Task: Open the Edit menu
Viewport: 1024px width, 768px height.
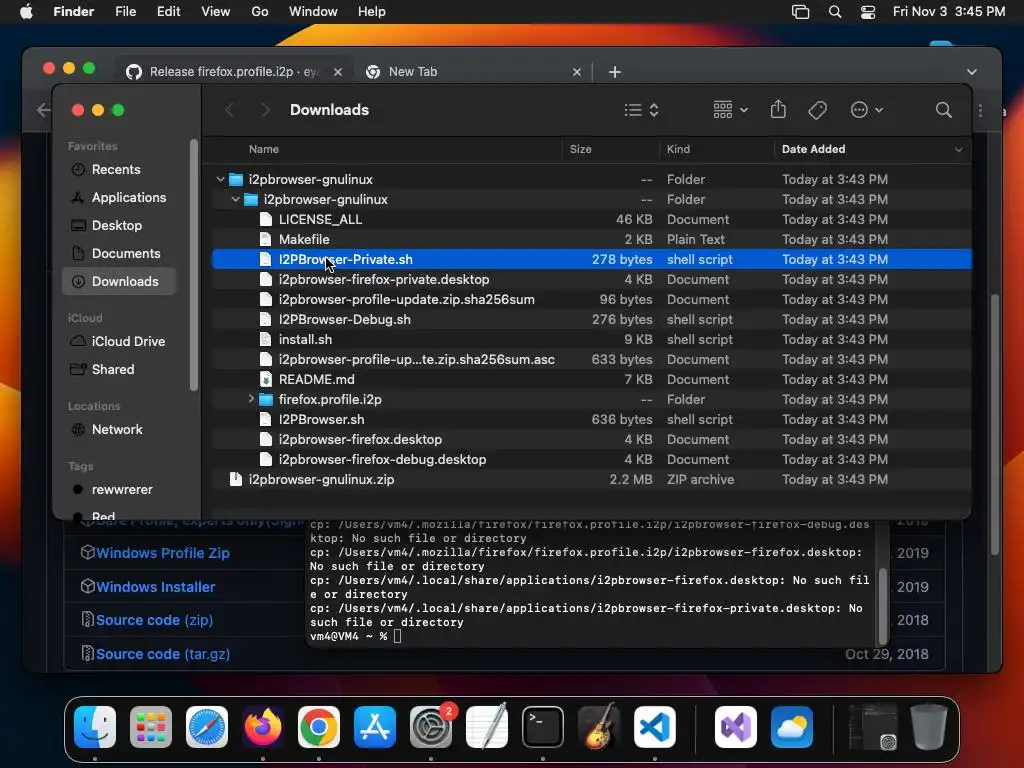Action: pos(168,12)
